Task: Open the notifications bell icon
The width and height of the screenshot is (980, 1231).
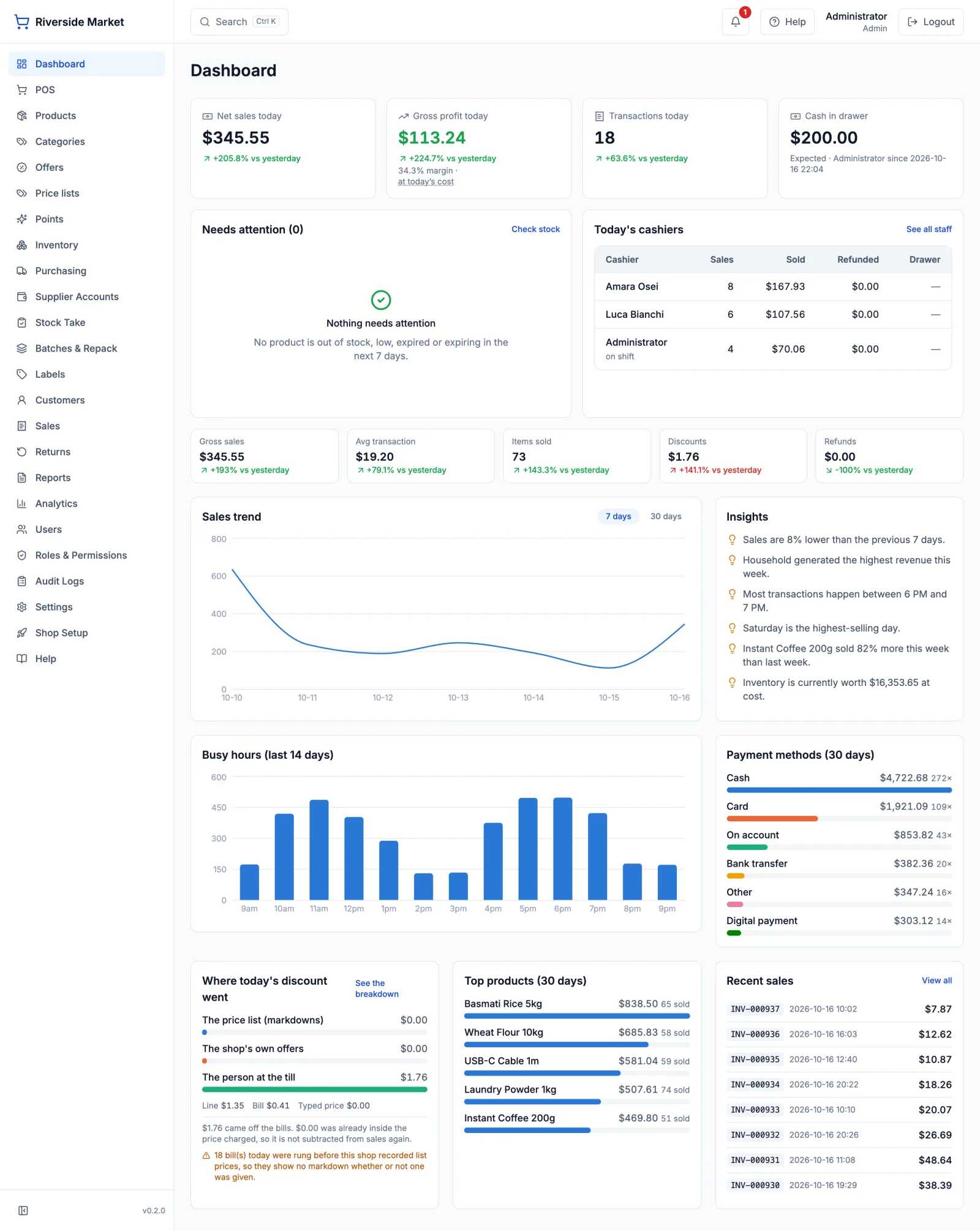Action: [736, 22]
